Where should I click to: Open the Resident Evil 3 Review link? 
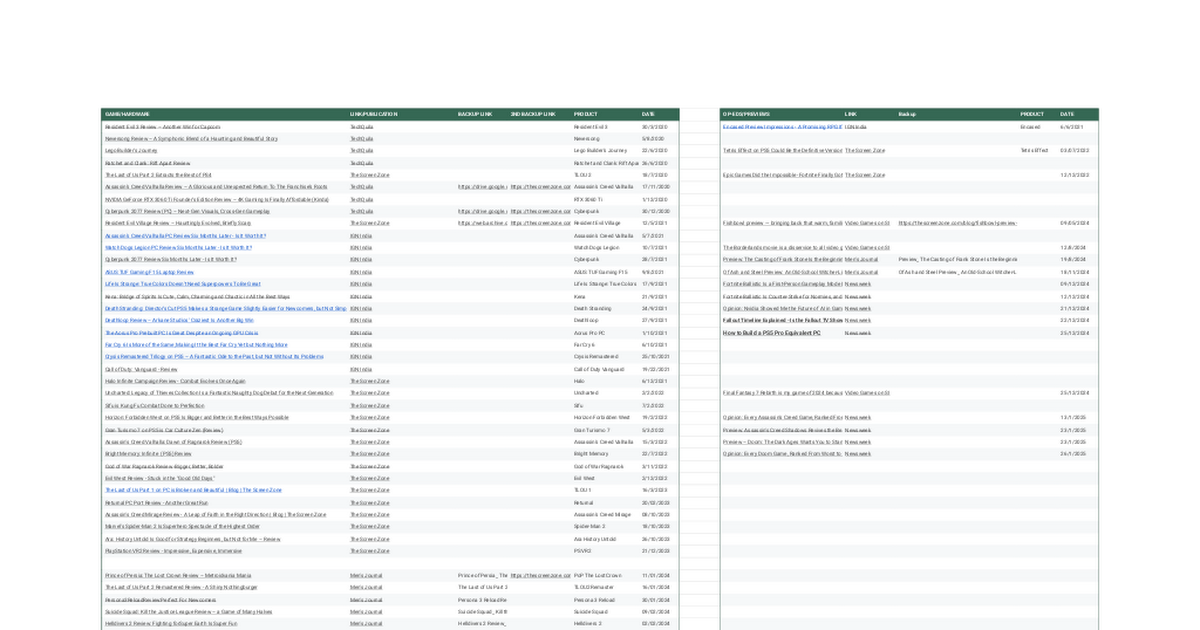point(162,127)
